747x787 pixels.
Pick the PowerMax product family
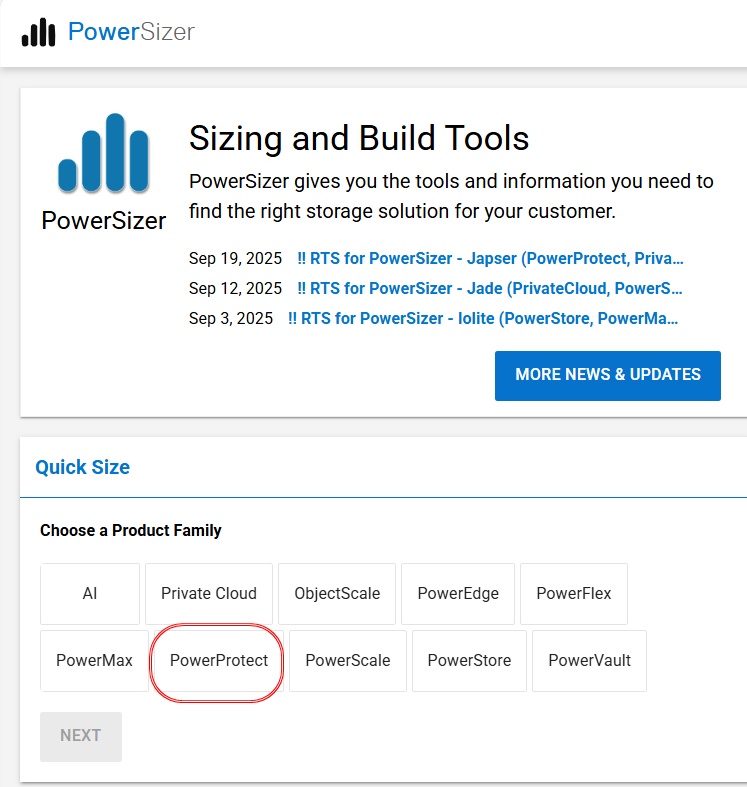pyautogui.click(x=94, y=660)
